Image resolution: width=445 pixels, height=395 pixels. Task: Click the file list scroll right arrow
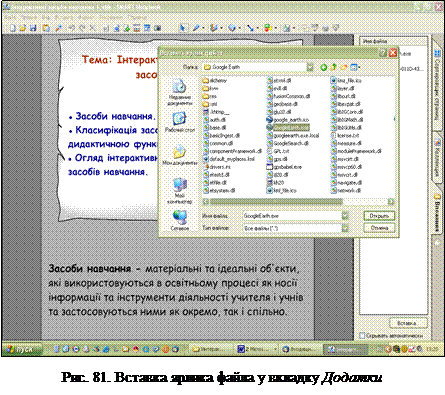pos(391,202)
